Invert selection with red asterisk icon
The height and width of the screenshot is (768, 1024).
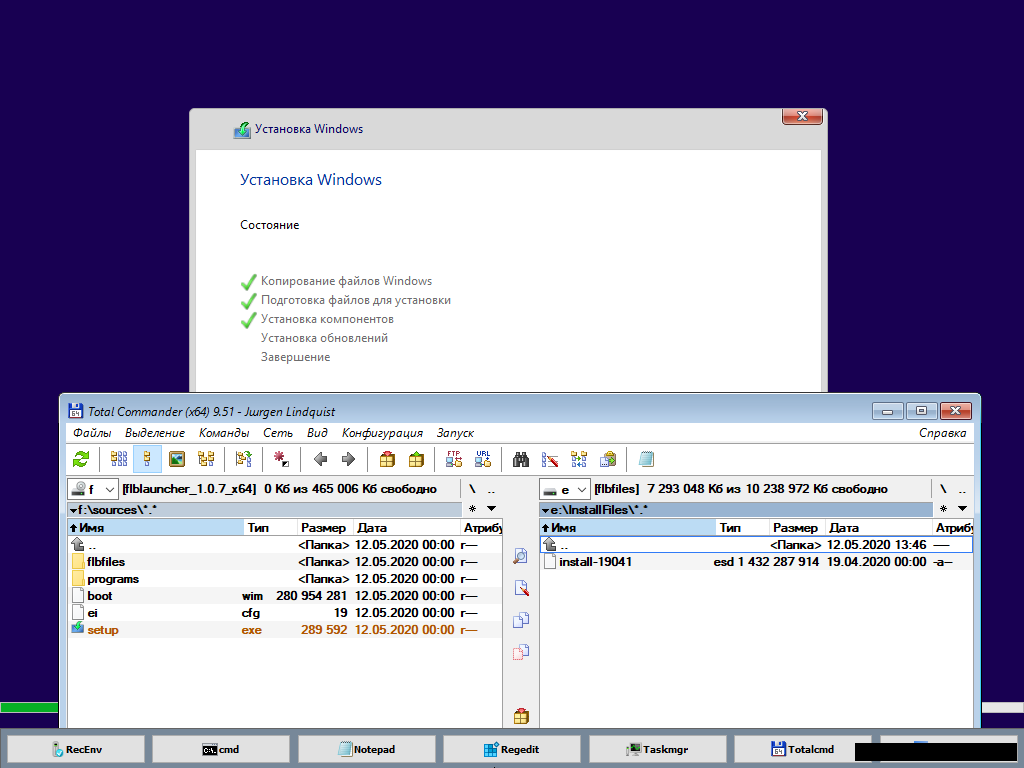coord(281,459)
